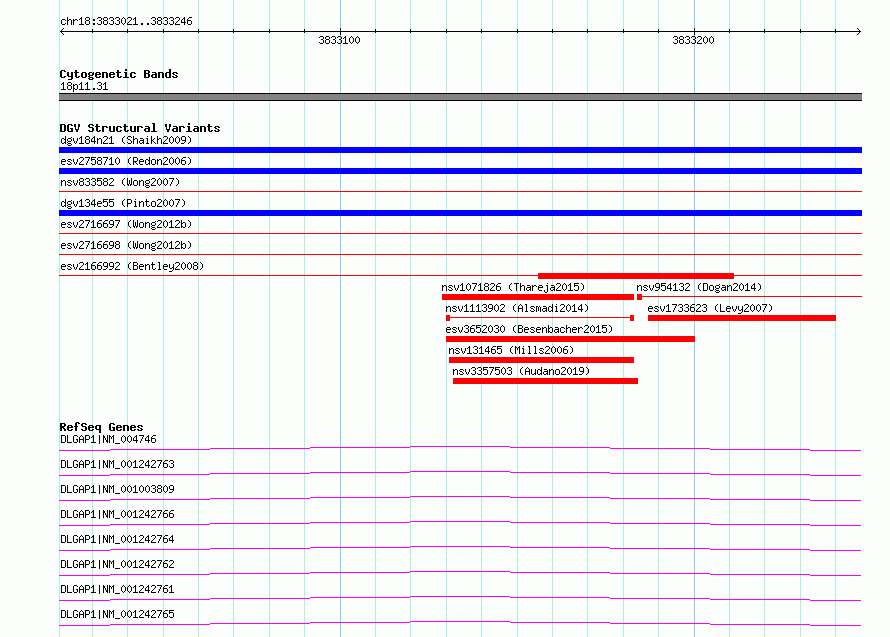The height and width of the screenshot is (637, 890).
Task: Open DLGAP1|NM_001242762 transcript
Action: [x=117, y=564]
